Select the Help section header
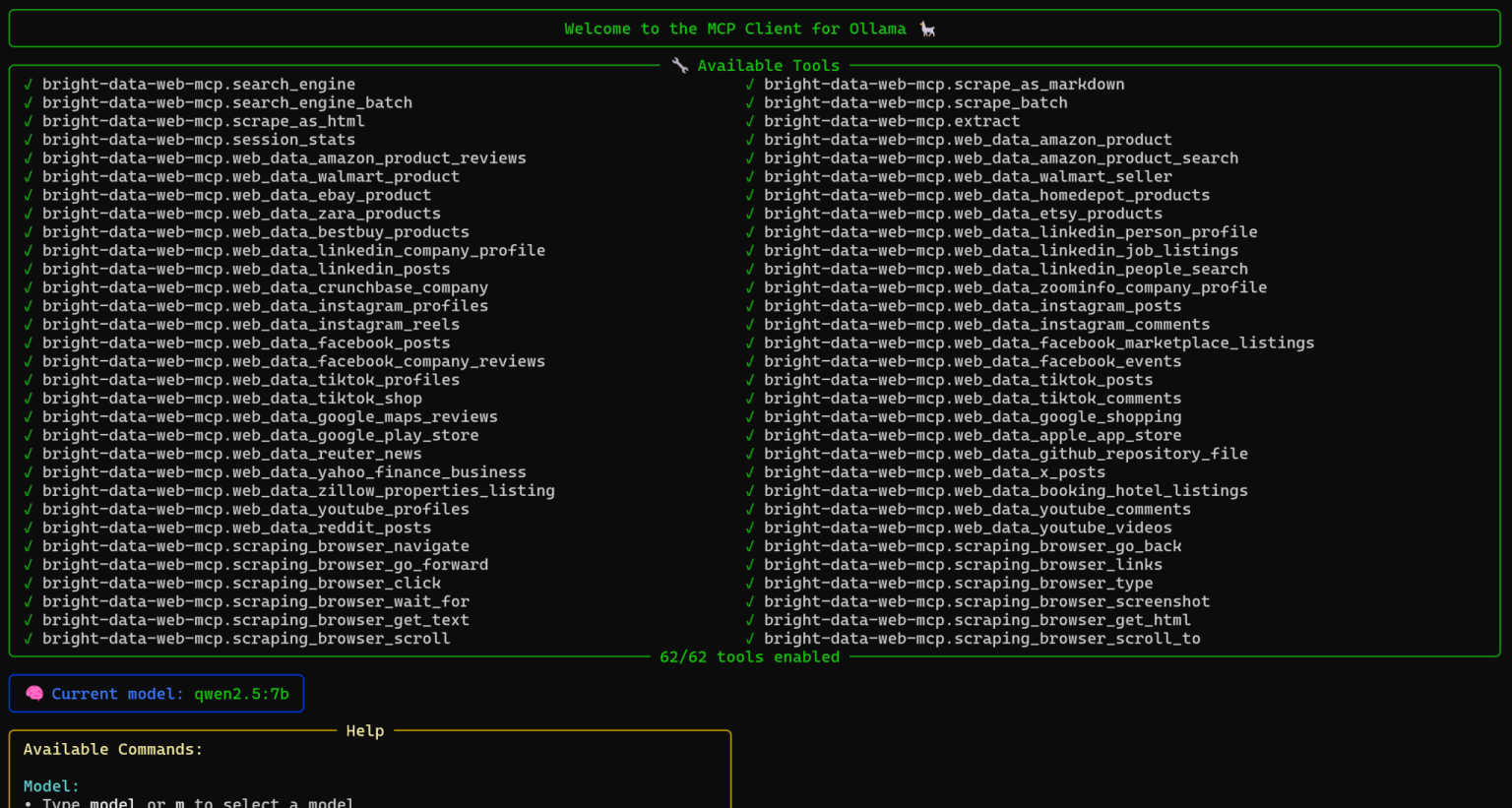Screen dimensions: 1512x808 point(365,730)
